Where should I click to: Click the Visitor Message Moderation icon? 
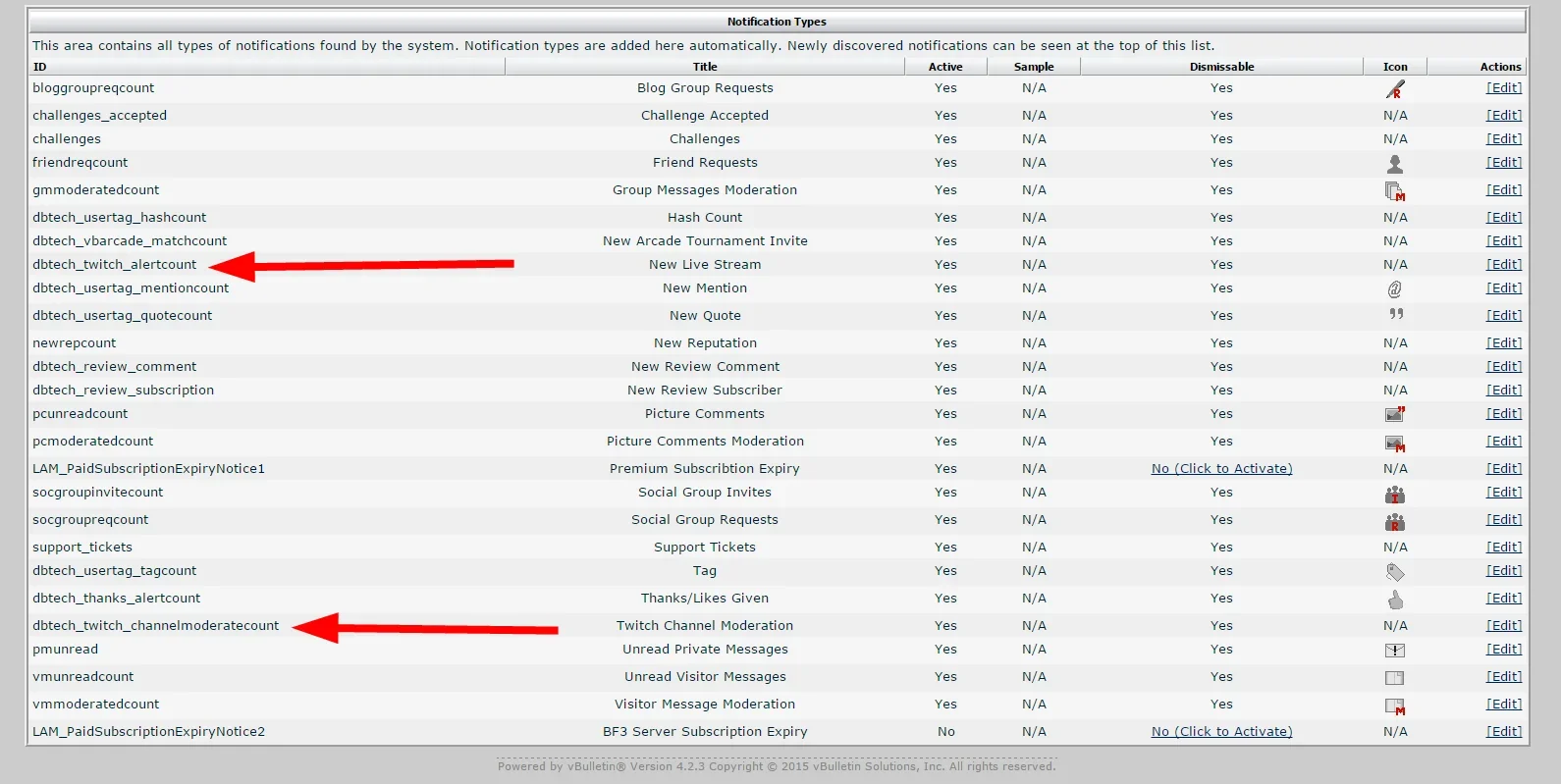[1395, 706]
